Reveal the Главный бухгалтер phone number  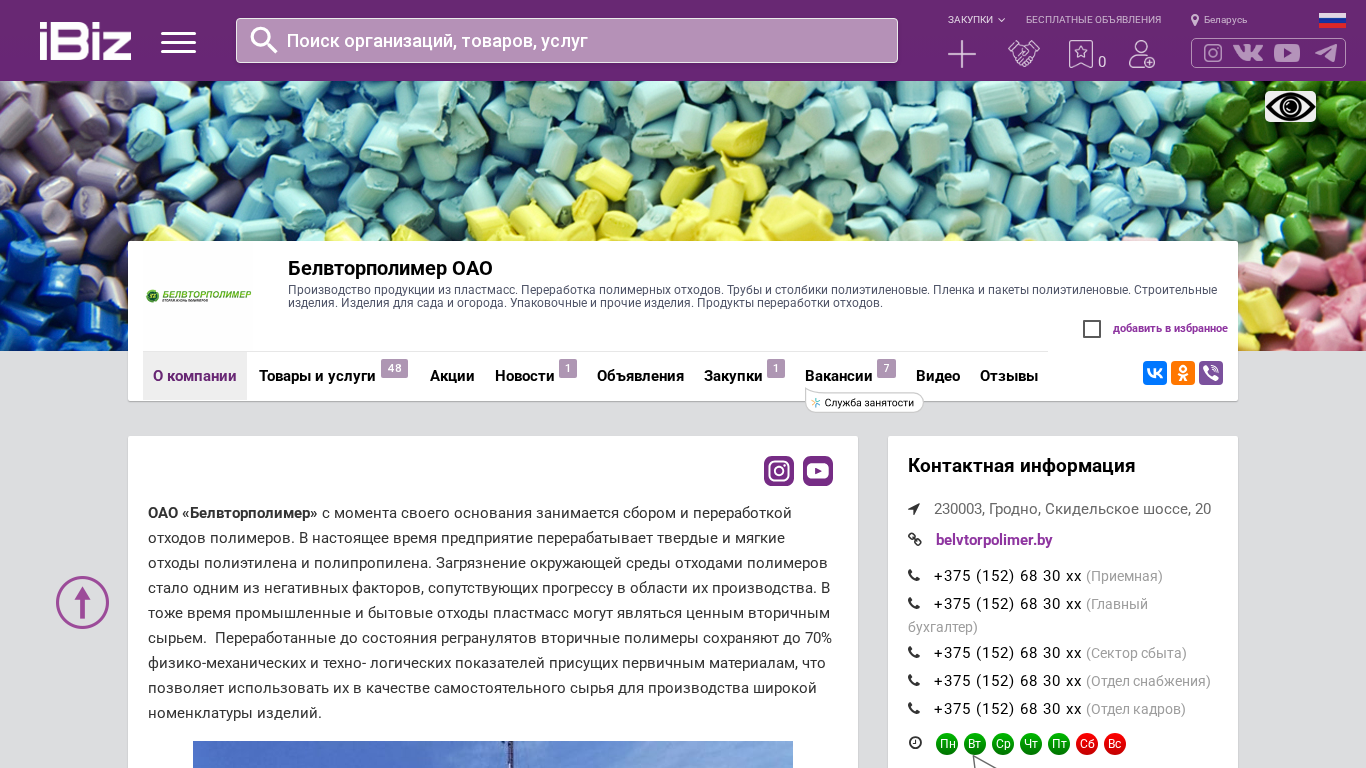click(1008, 604)
